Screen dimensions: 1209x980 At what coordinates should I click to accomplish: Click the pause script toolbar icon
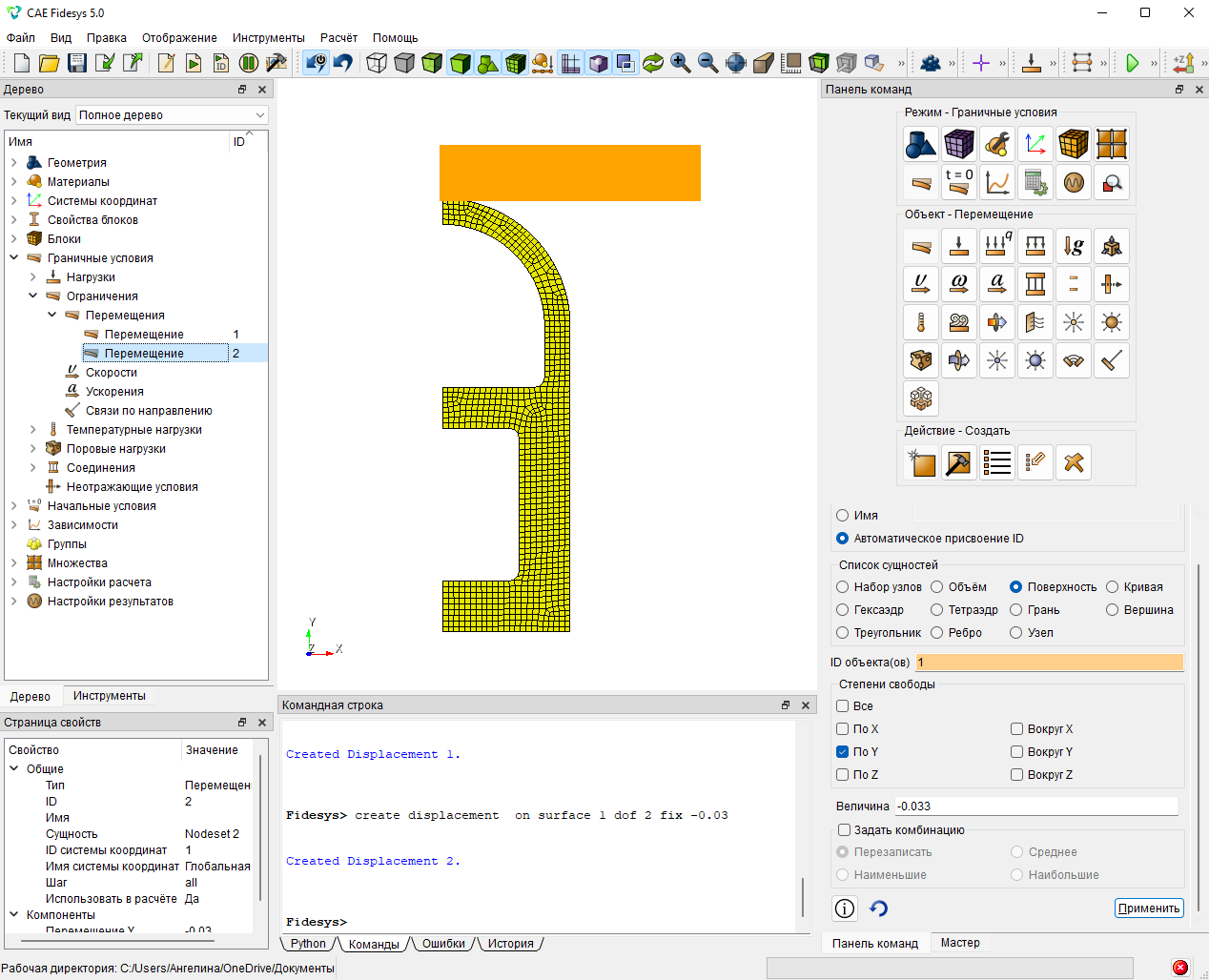(x=249, y=63)
